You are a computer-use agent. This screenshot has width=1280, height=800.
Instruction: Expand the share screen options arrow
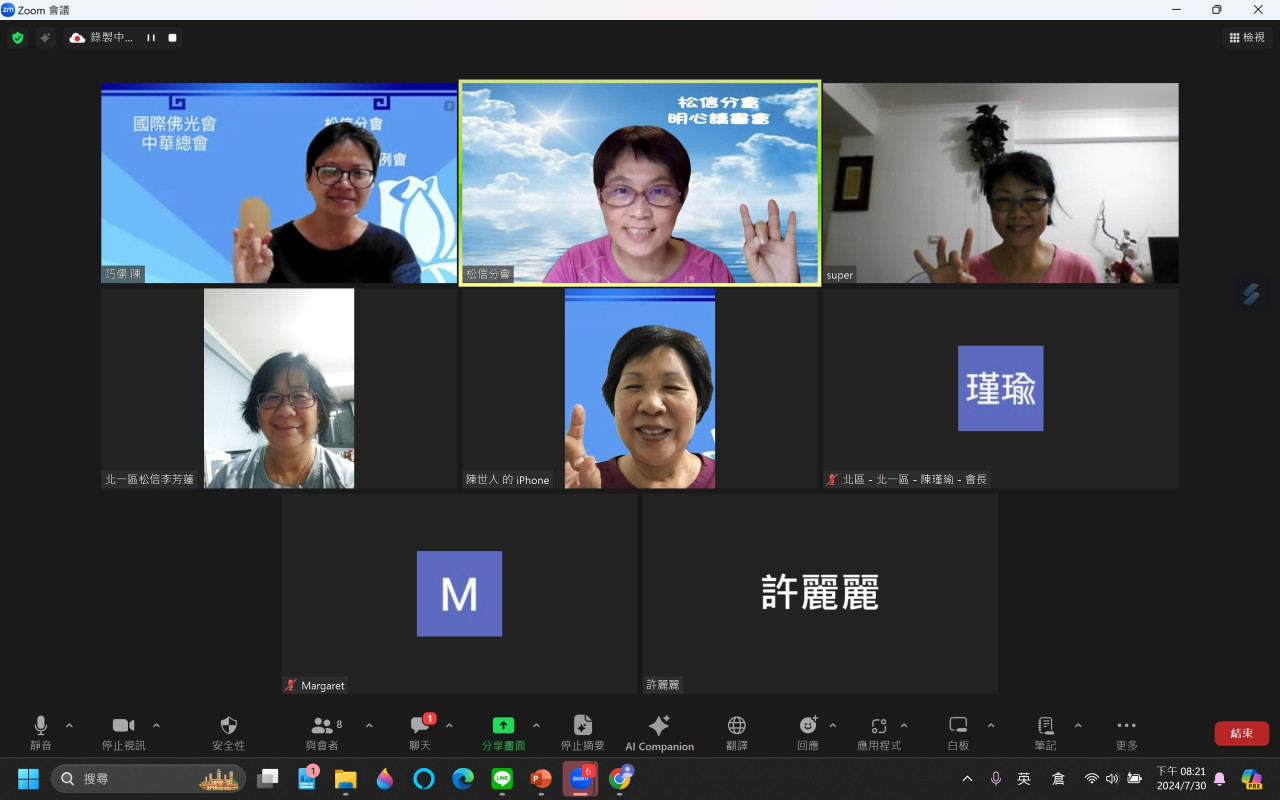[x=536, y=725]
